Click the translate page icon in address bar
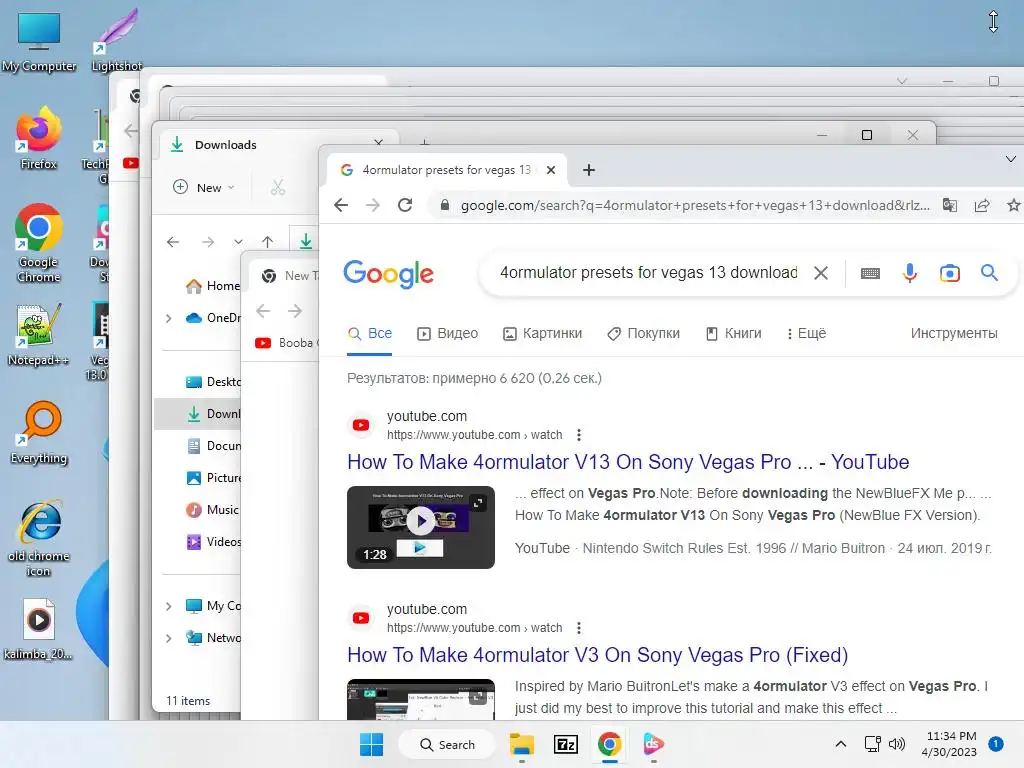The image size is (1024, 768). pyautogui.click(x=950, y=205)
